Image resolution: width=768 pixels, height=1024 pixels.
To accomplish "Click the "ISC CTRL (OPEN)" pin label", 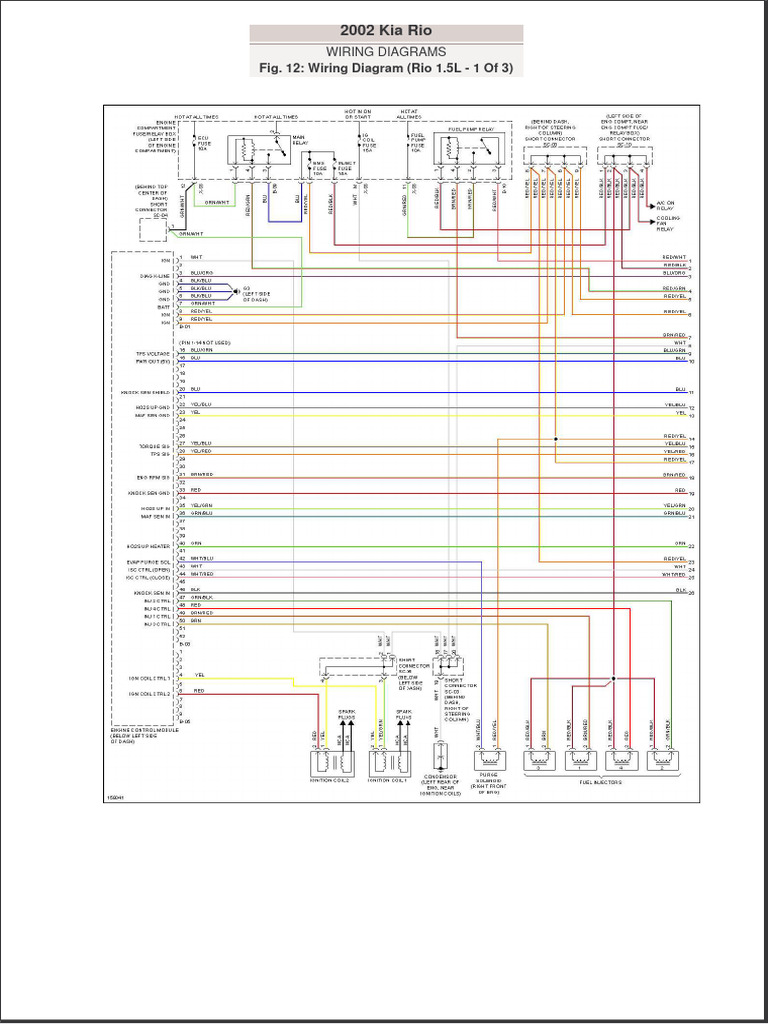I will click(x=148, y=569).
